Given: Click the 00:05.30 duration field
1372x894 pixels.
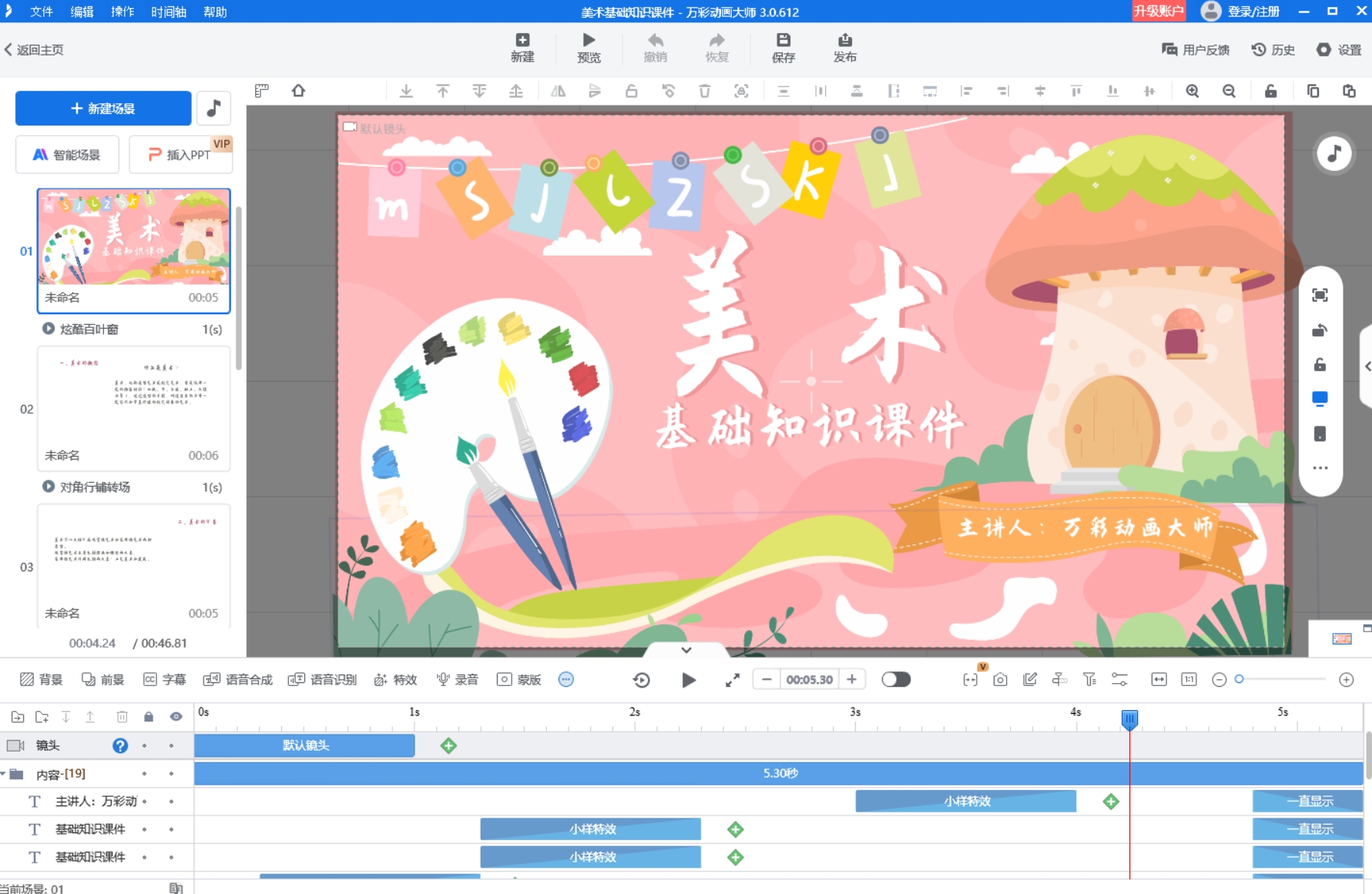Looking at the screenshot, I should coord(810,679).
